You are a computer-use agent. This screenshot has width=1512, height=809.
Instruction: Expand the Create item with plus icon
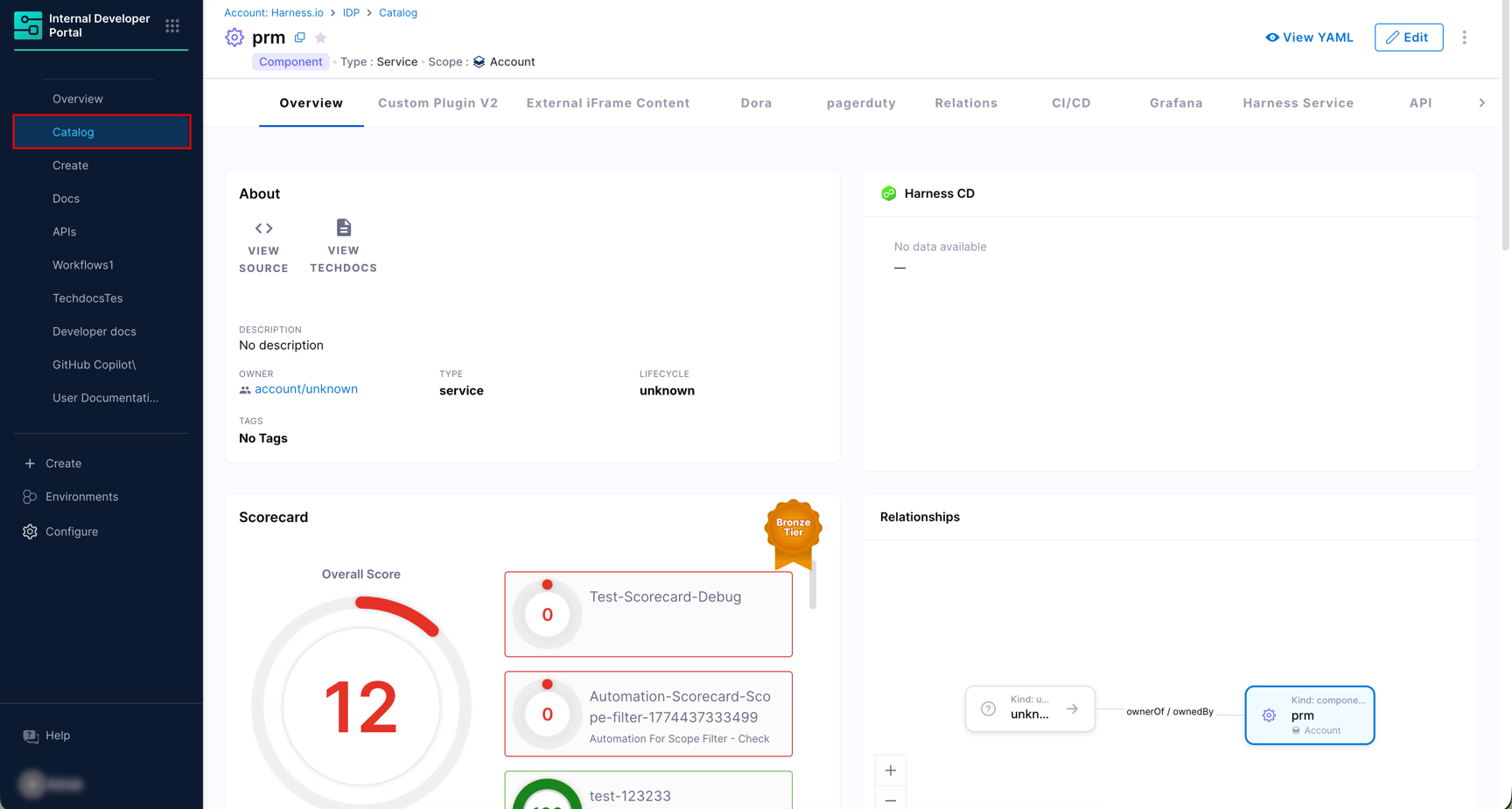click(x=30, y=464)
